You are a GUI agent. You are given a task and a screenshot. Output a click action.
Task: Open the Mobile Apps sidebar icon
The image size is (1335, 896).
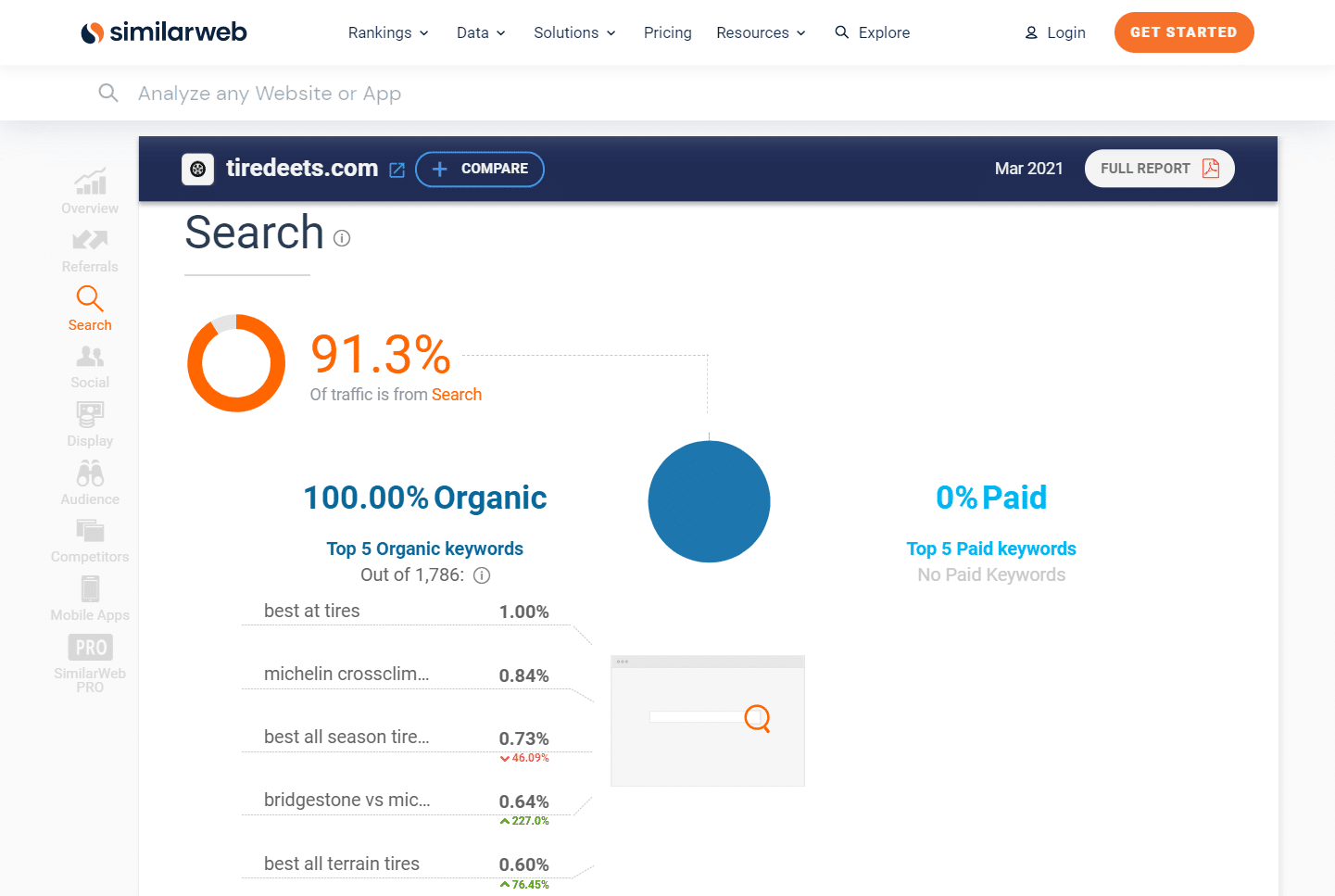click(90, 589)
